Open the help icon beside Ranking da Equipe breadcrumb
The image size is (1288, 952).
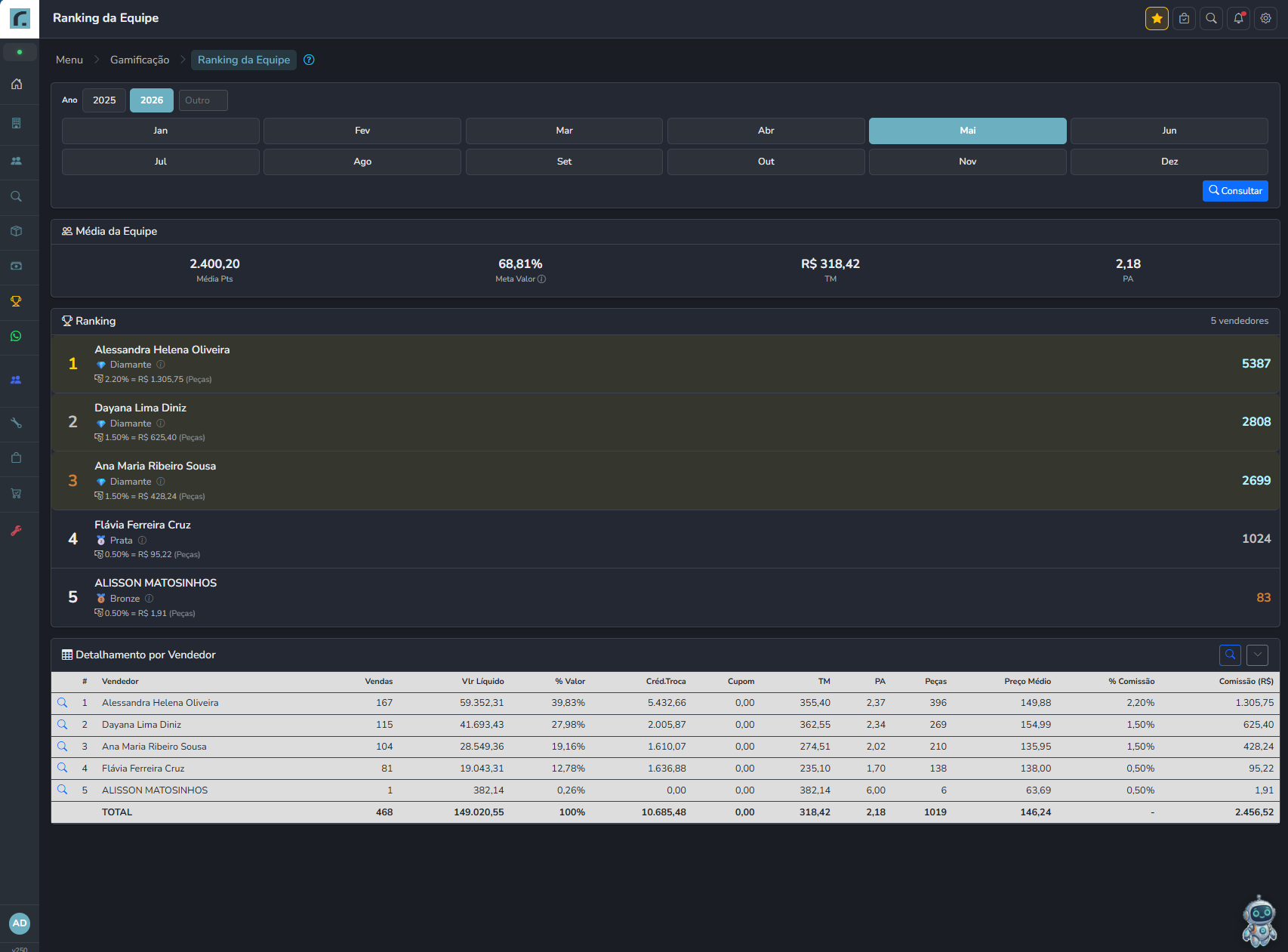click(x=309, y=60)
